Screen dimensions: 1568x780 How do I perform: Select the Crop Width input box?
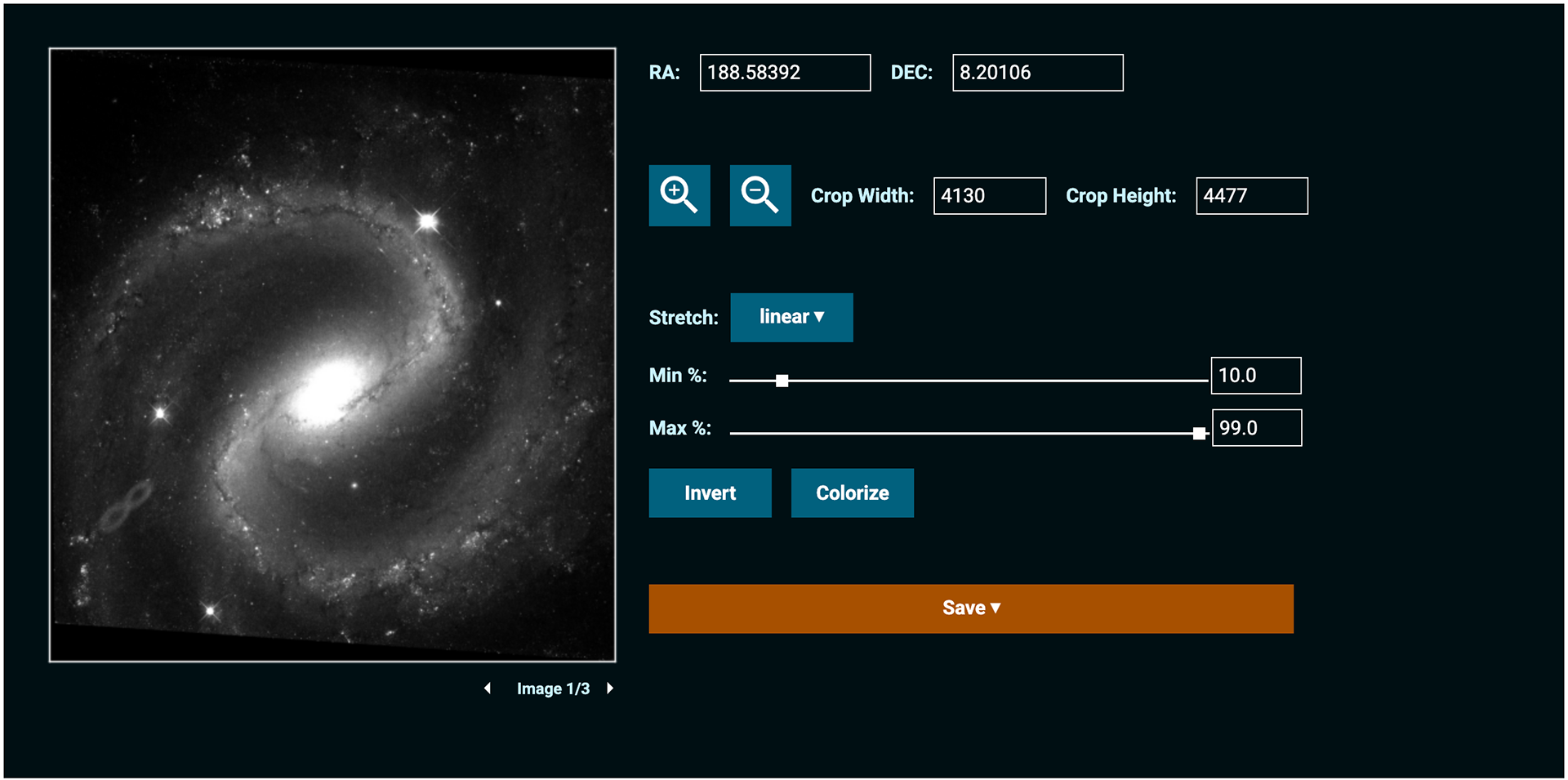click(989, 196)
